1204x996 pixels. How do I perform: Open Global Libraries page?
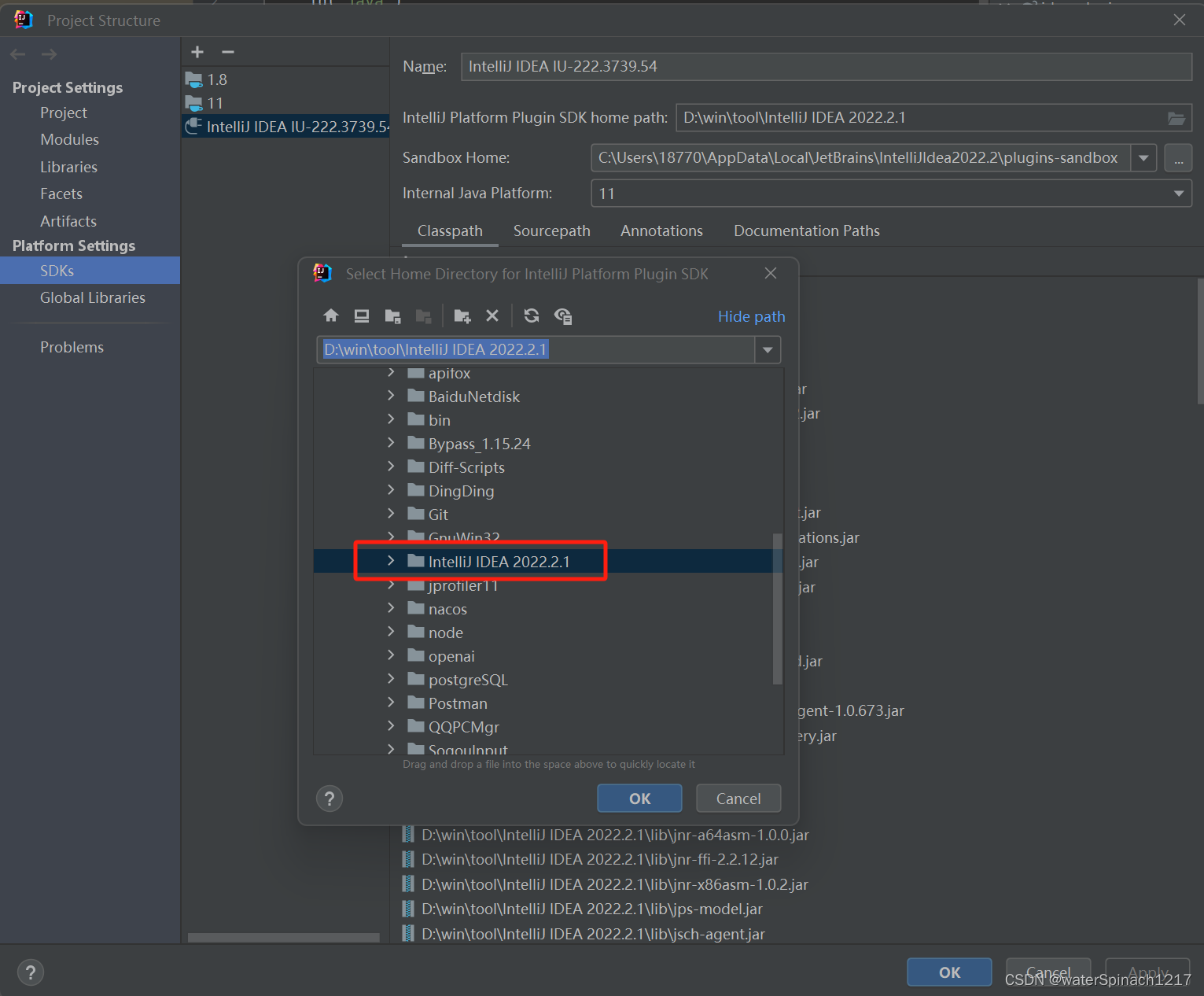click(93, 297)
